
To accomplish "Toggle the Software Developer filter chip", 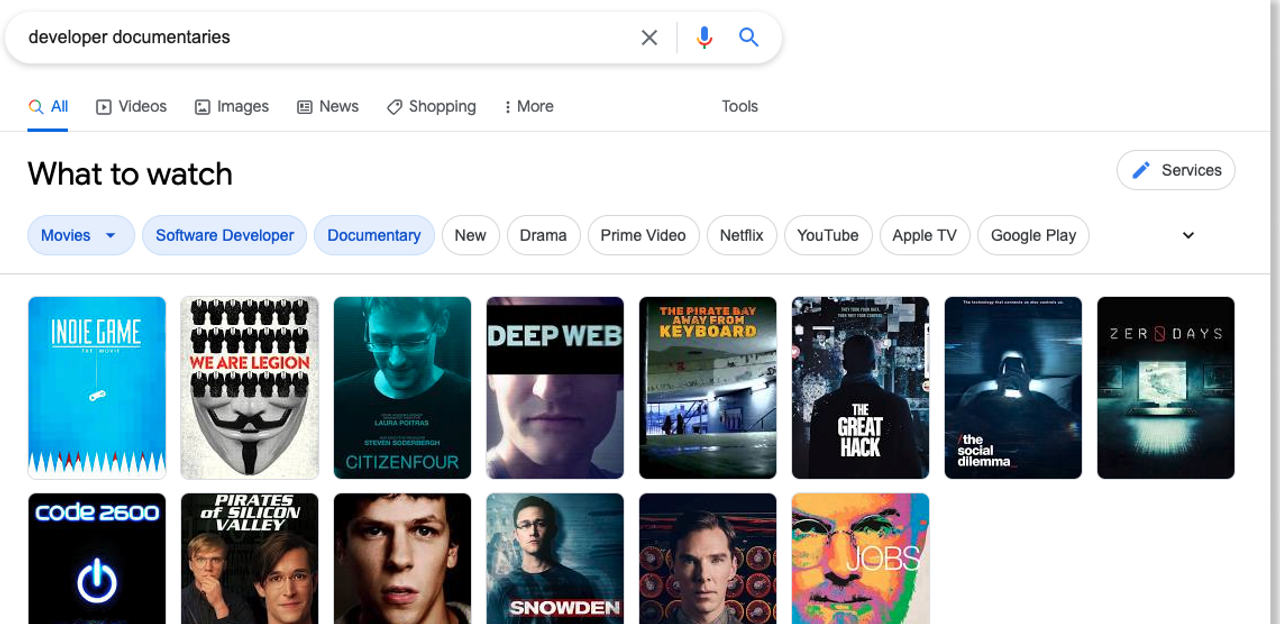I will [x=224, y=235].
